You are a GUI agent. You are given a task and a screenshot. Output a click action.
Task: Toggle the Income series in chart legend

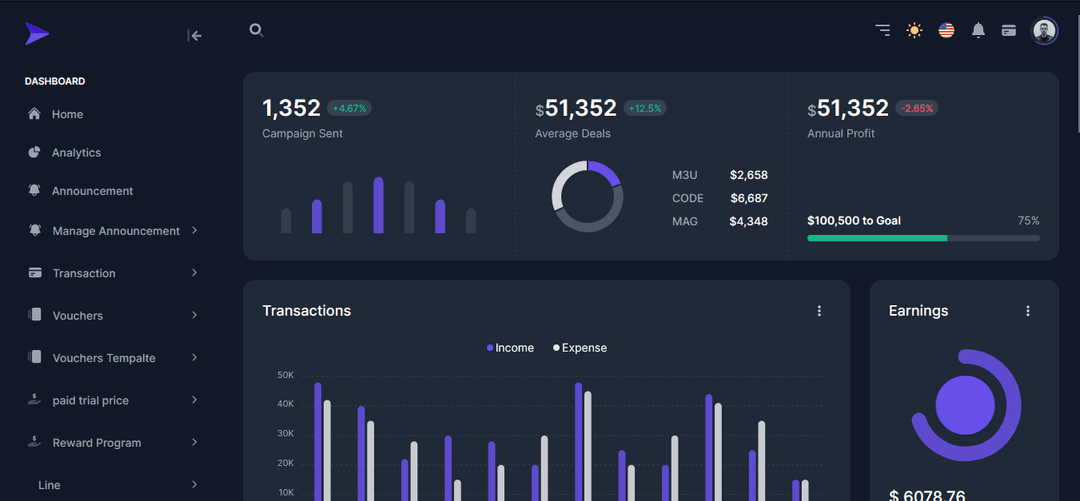pyautogui.click(x=510, y=348)
